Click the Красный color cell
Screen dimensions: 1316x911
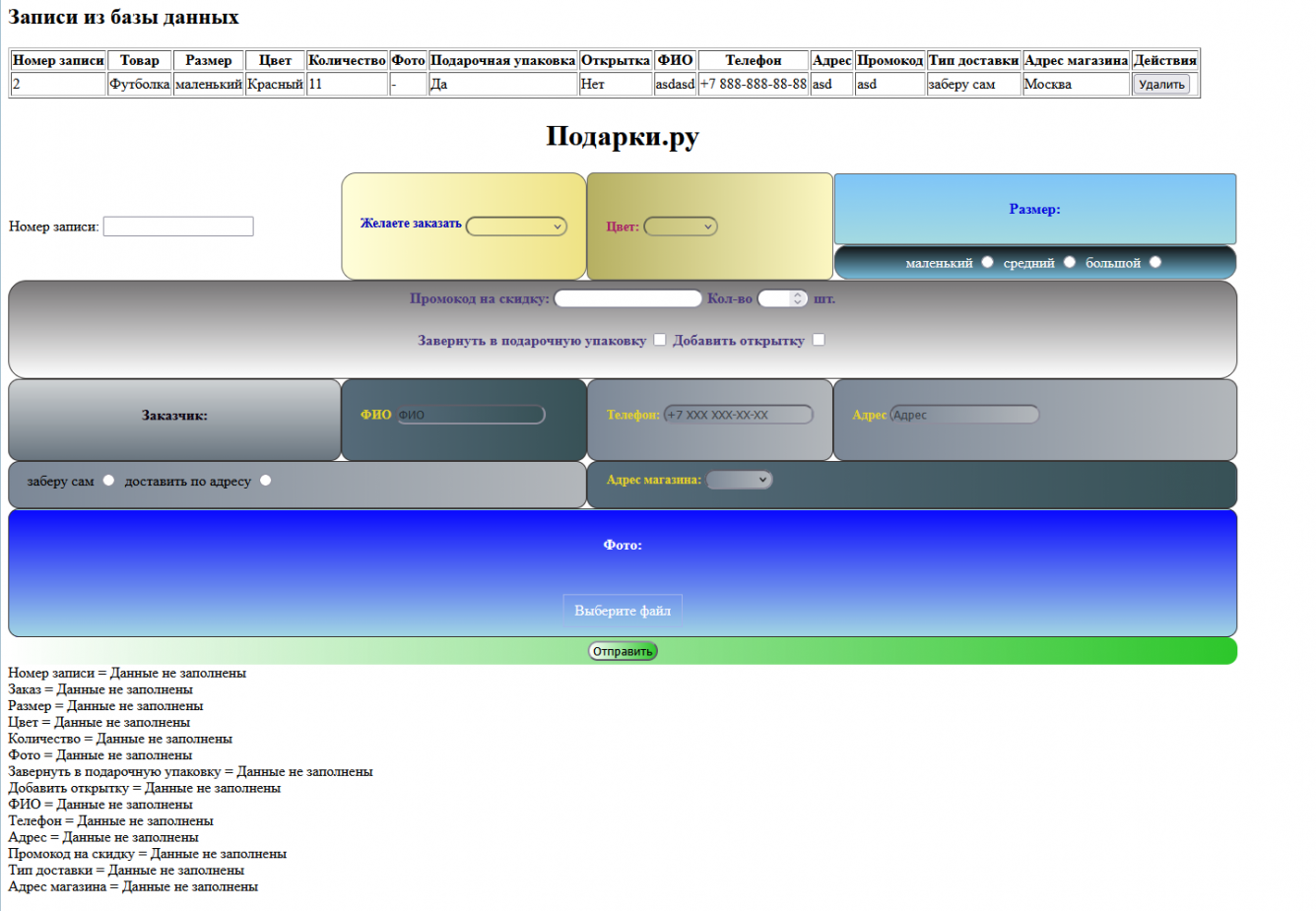[275, 85]
